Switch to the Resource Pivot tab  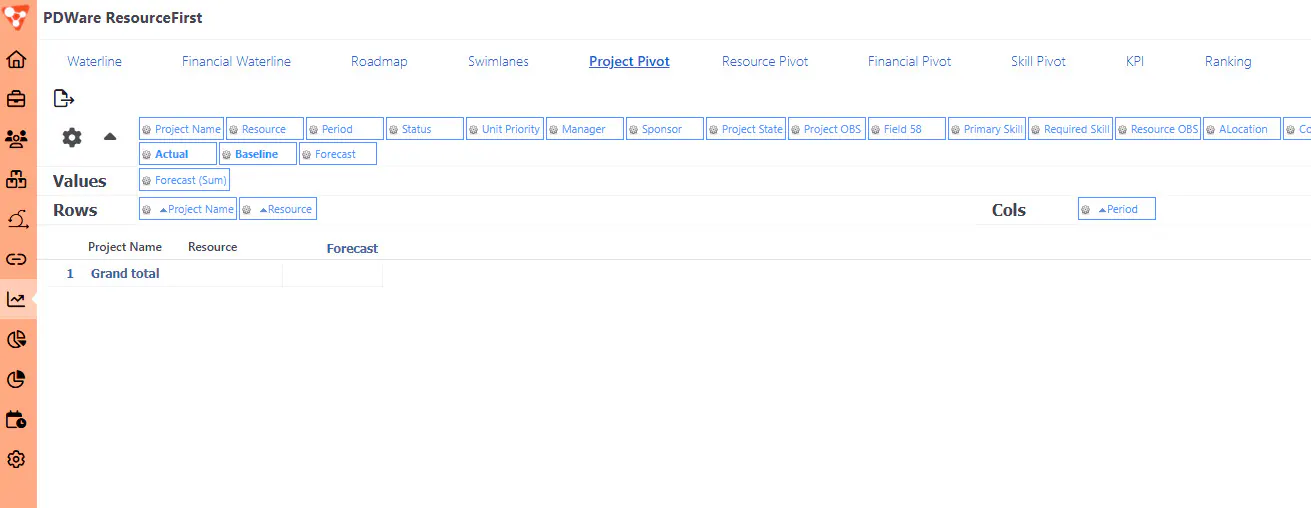pos(765,61)
